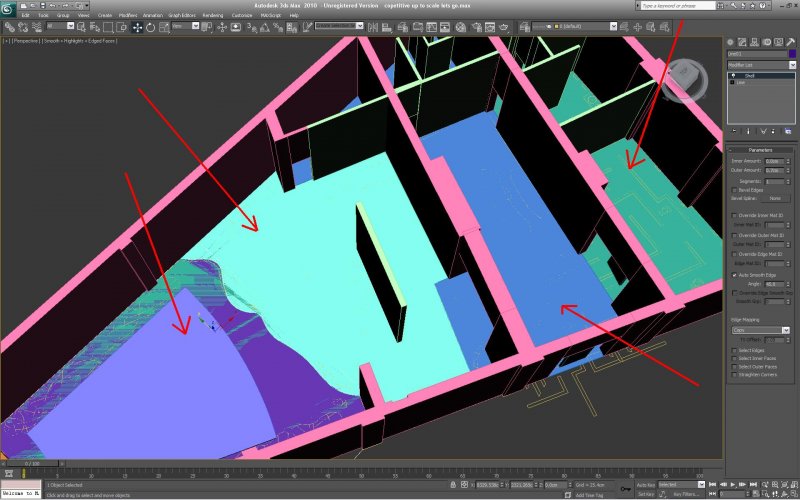Select the Move transform tool

[x=136, y=27]
